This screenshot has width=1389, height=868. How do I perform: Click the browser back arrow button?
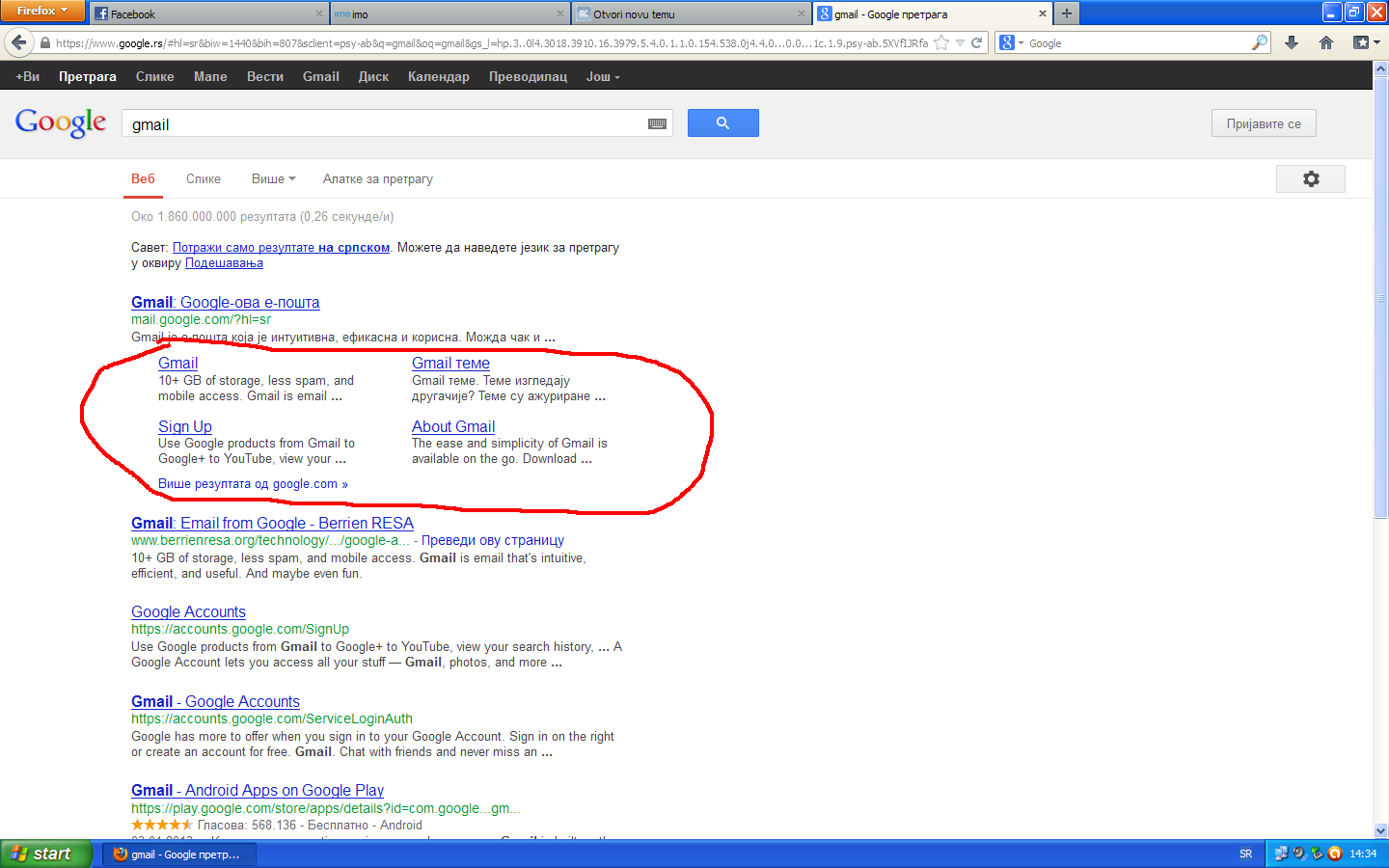tap(18, 42)
